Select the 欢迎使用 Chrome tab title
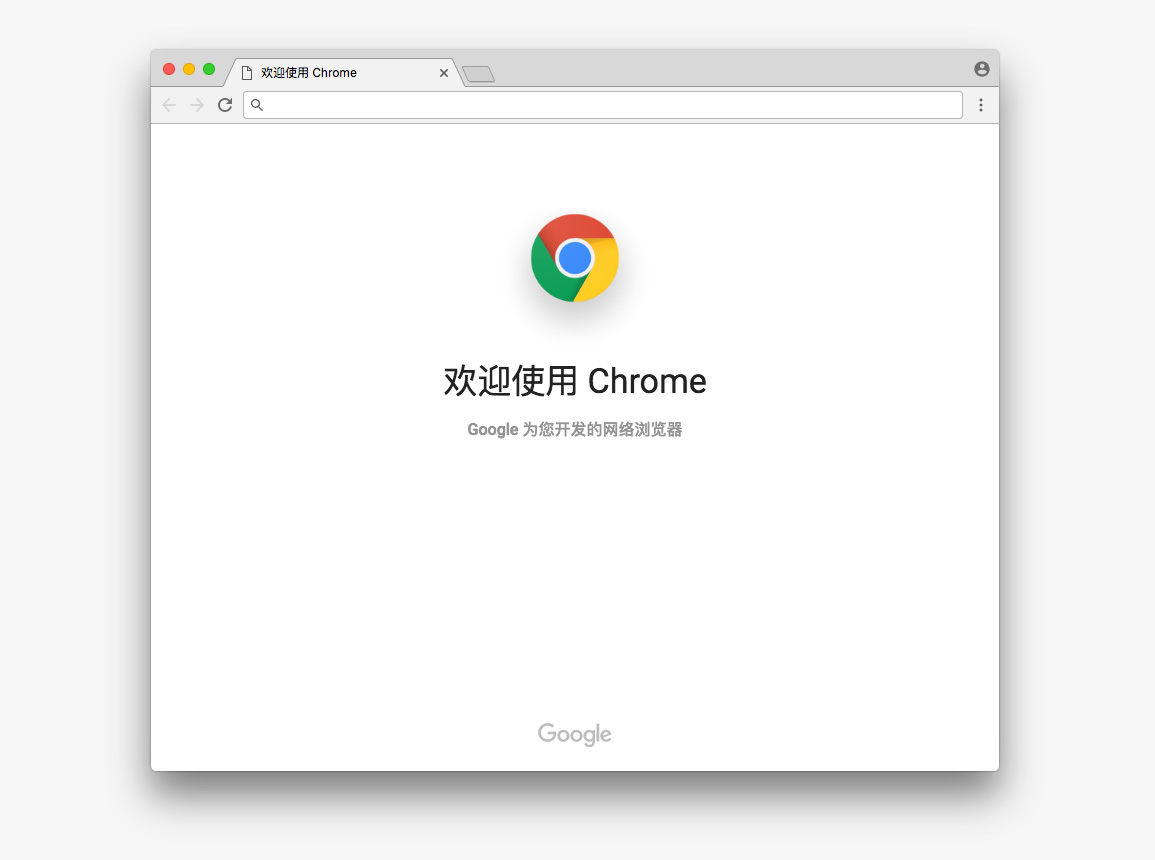The width and height of the screenshot is (1155, 860). click(309, 73)
